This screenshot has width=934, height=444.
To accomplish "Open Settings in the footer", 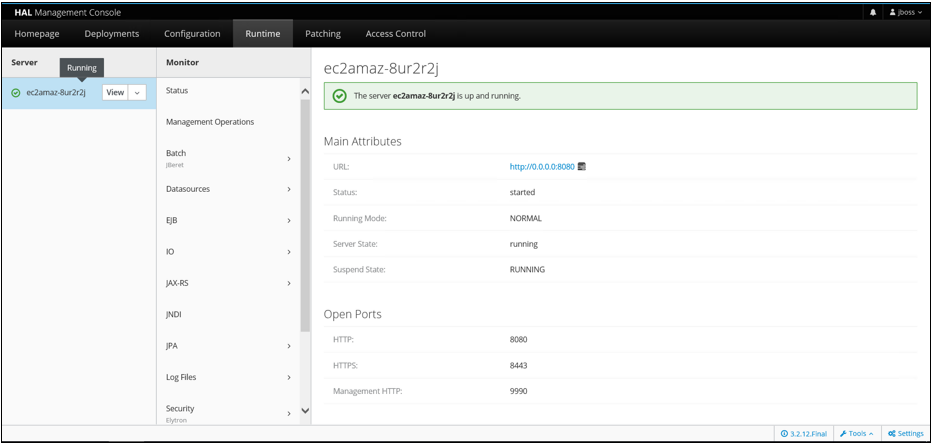I will click(x=905, y=434).
